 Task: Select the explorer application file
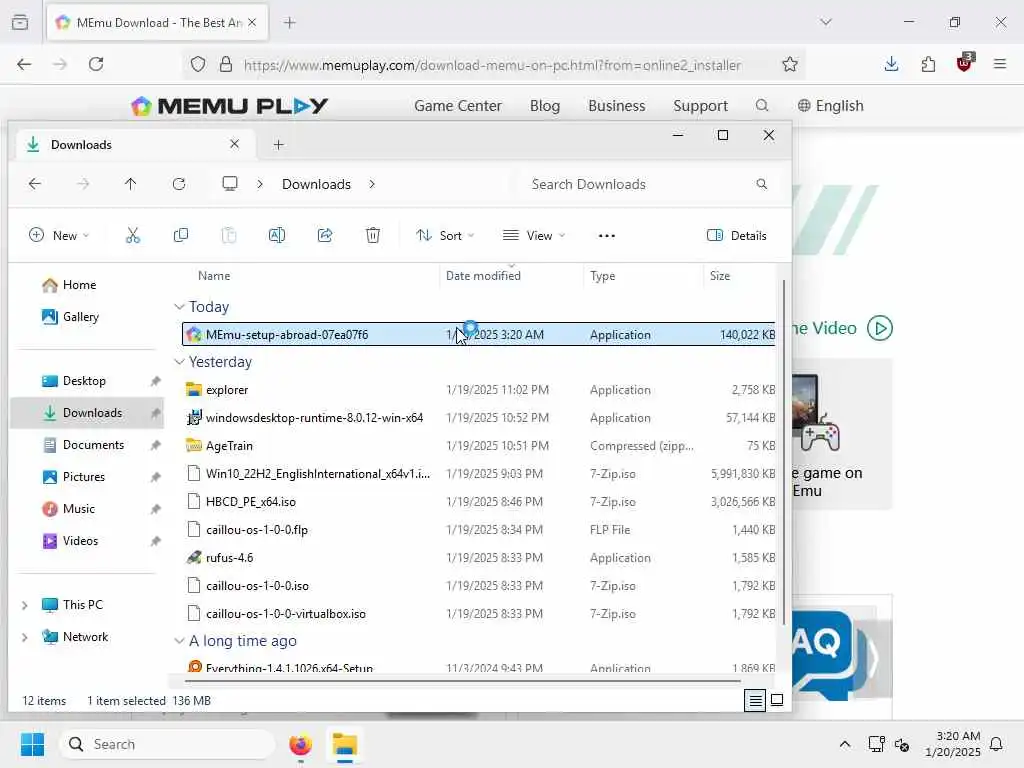pos(478,390)
